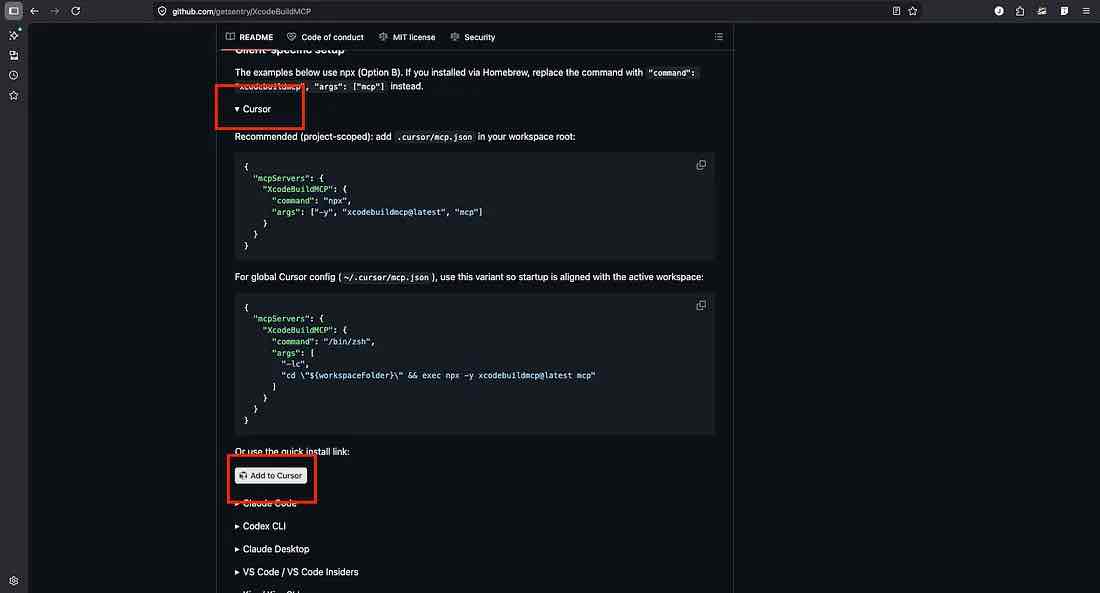Click the "-lc" argument line
This screenshot has height=593, width=1100.
point(295,364)
